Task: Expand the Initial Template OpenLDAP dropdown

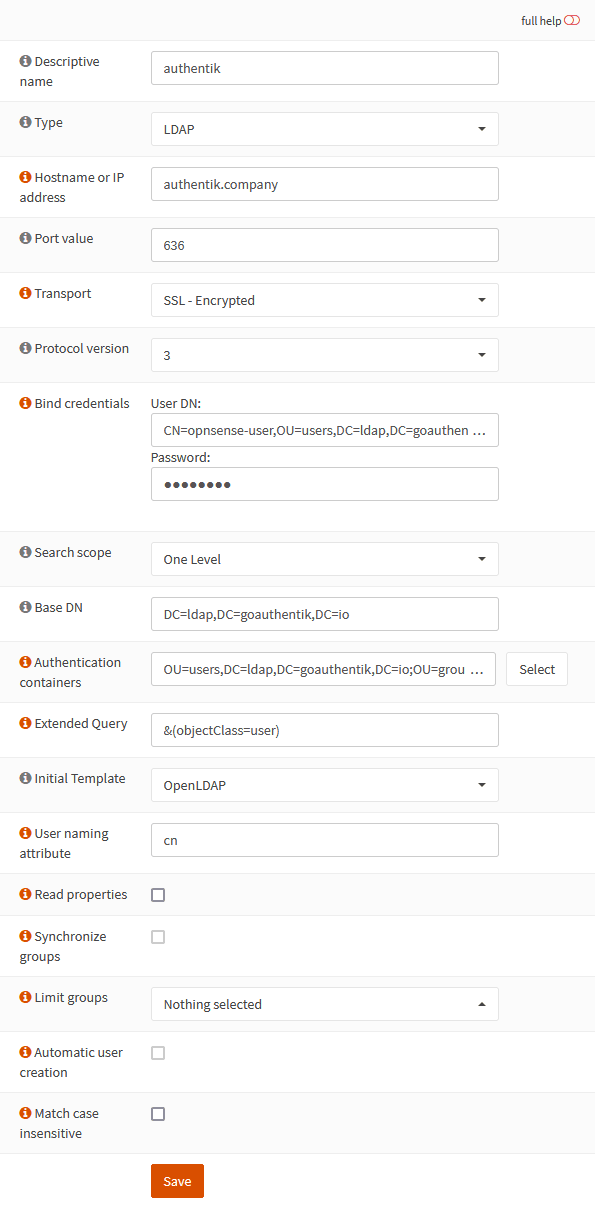Action: (x=324, y=785)
